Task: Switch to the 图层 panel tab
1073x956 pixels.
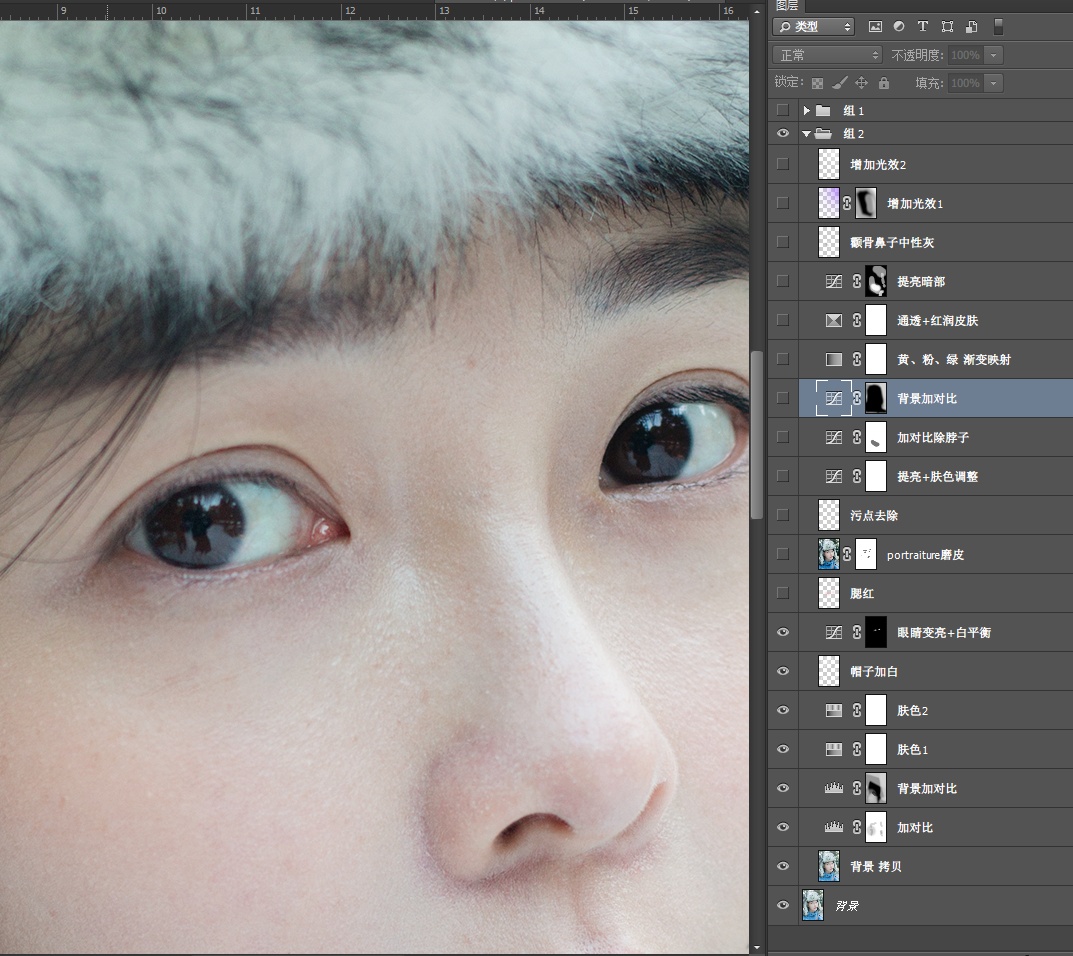Action: [787, 5]
